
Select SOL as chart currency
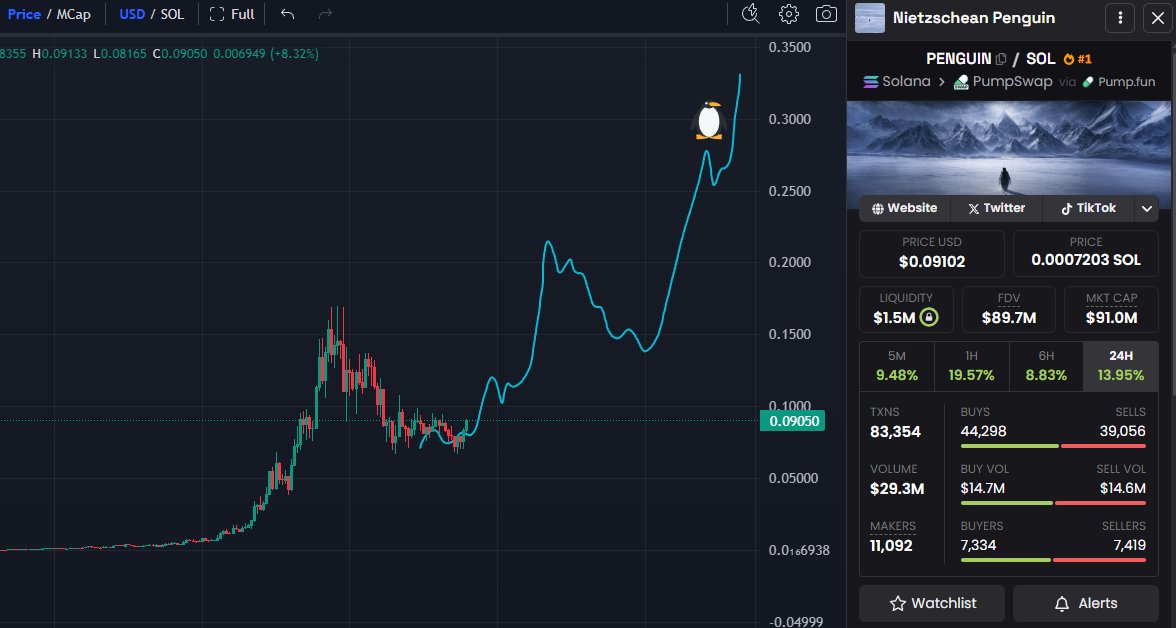[x=172, y=14]
